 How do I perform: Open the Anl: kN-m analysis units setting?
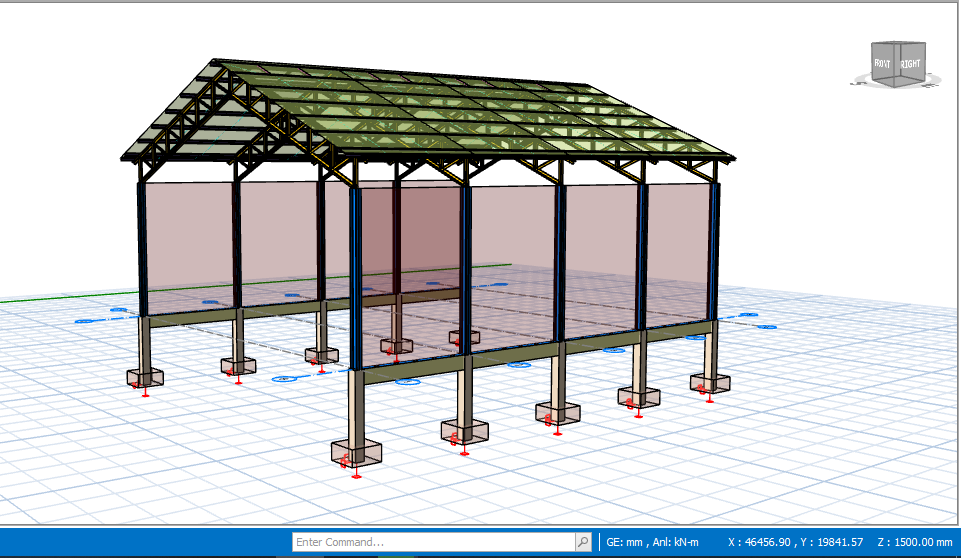[x=677, y=542]
